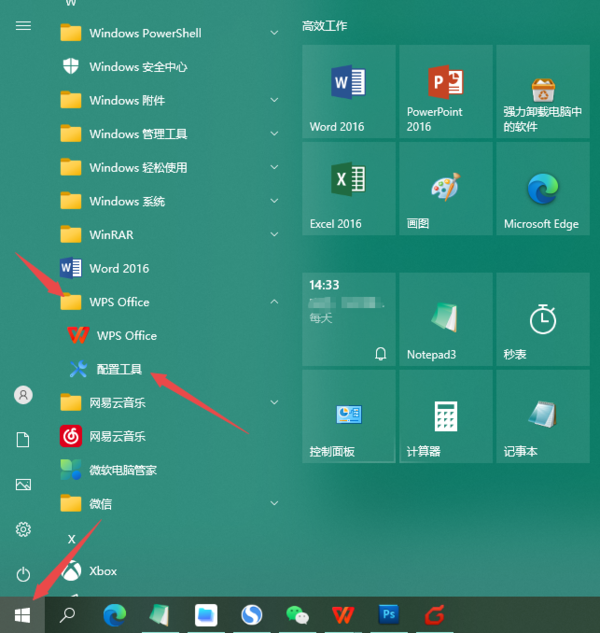Launch the 计算器 calculator tile

(446, 416)
